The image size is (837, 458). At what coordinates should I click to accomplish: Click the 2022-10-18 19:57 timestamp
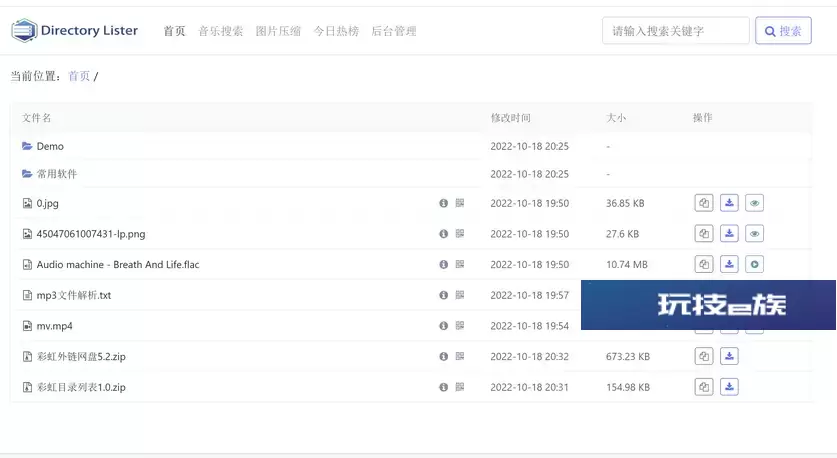tap(530, 295)
